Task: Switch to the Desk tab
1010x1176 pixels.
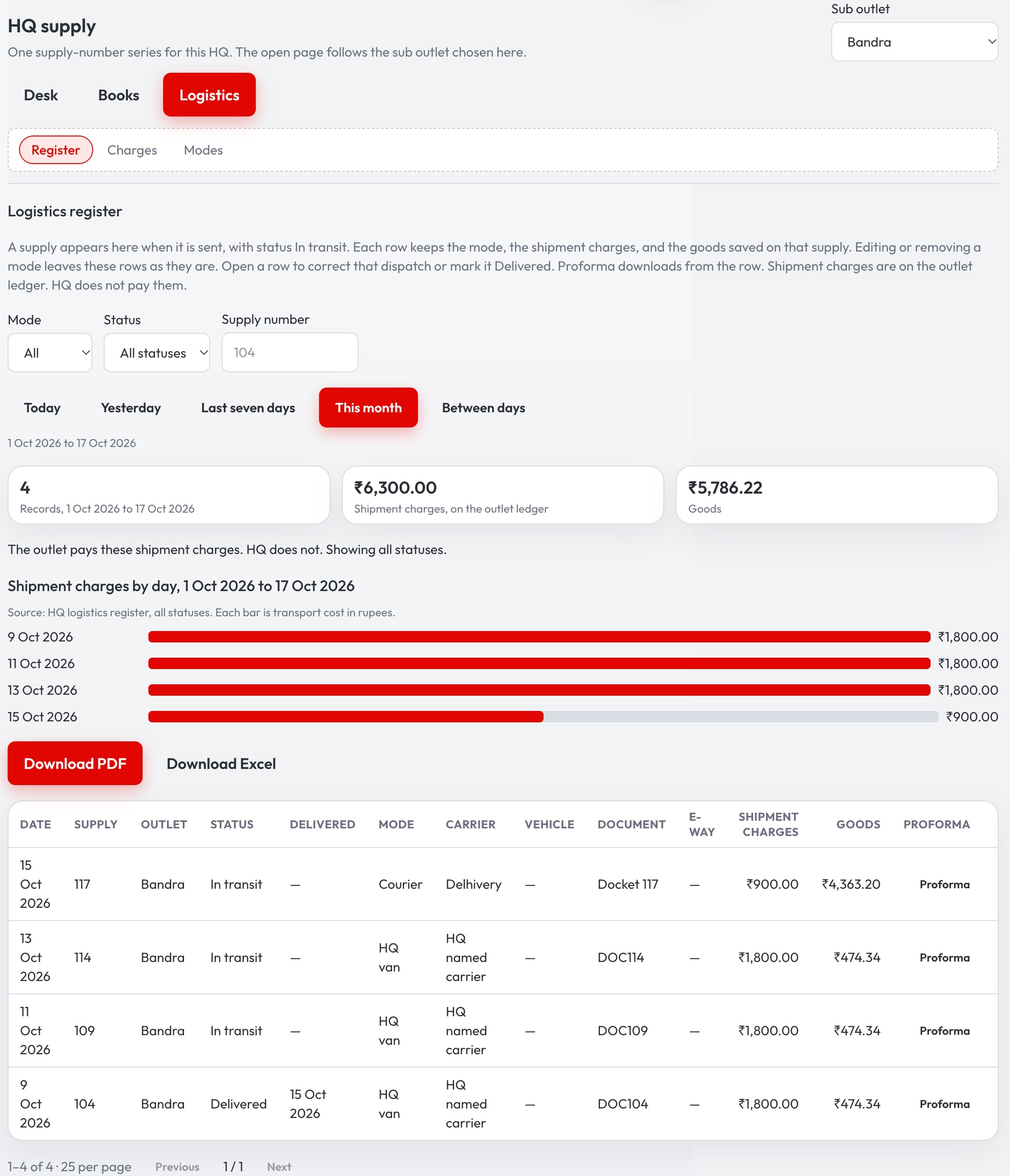Action: [41, 95]
